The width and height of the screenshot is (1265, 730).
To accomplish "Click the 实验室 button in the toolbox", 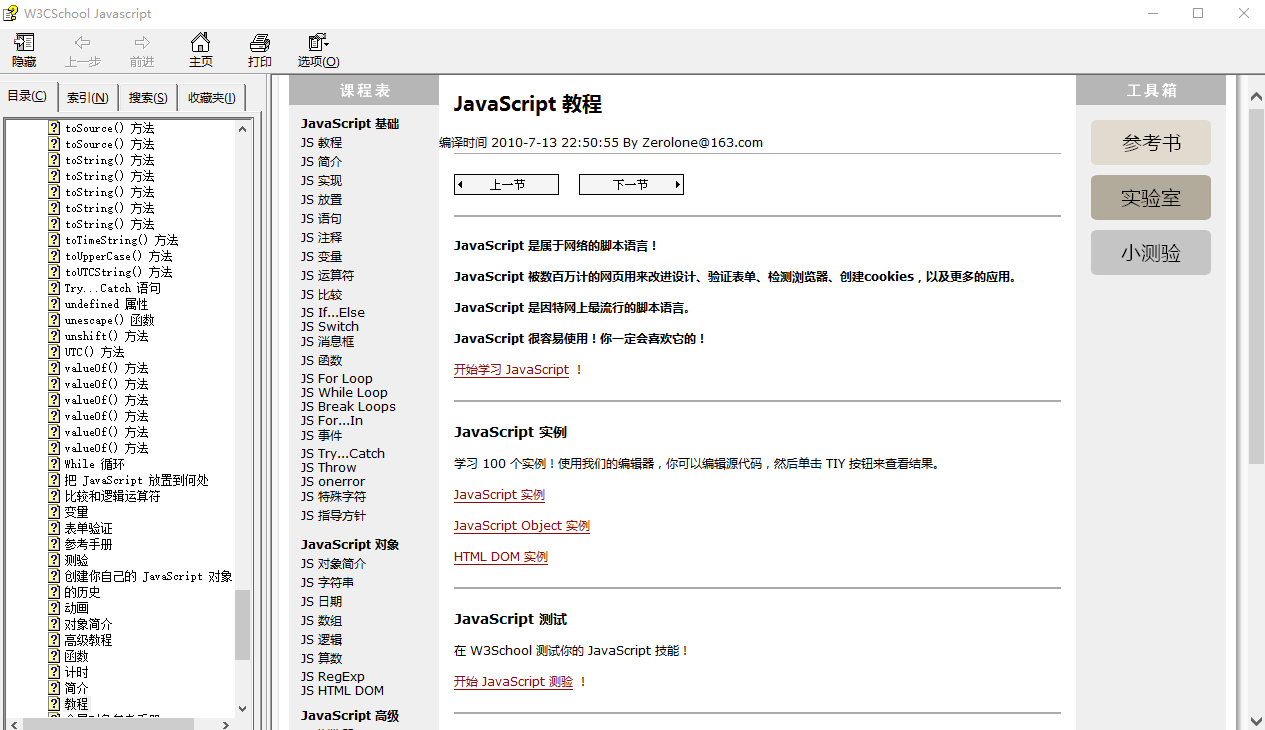I will [x=1150, y=197].
